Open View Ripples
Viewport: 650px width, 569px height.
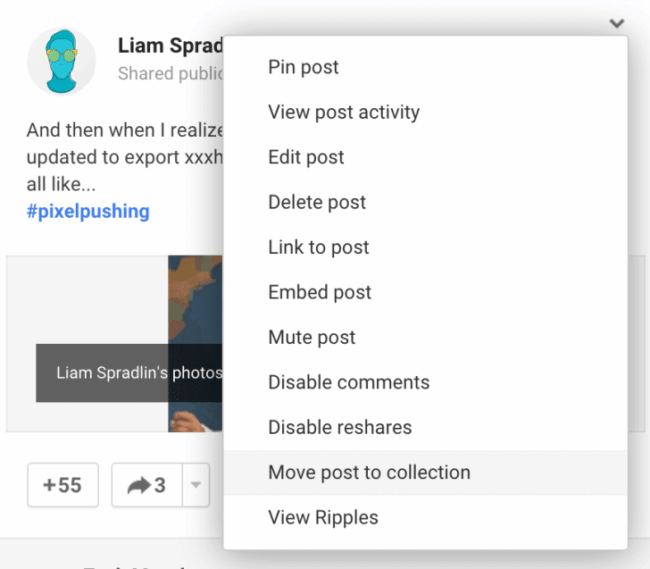[x=322, y=517]
